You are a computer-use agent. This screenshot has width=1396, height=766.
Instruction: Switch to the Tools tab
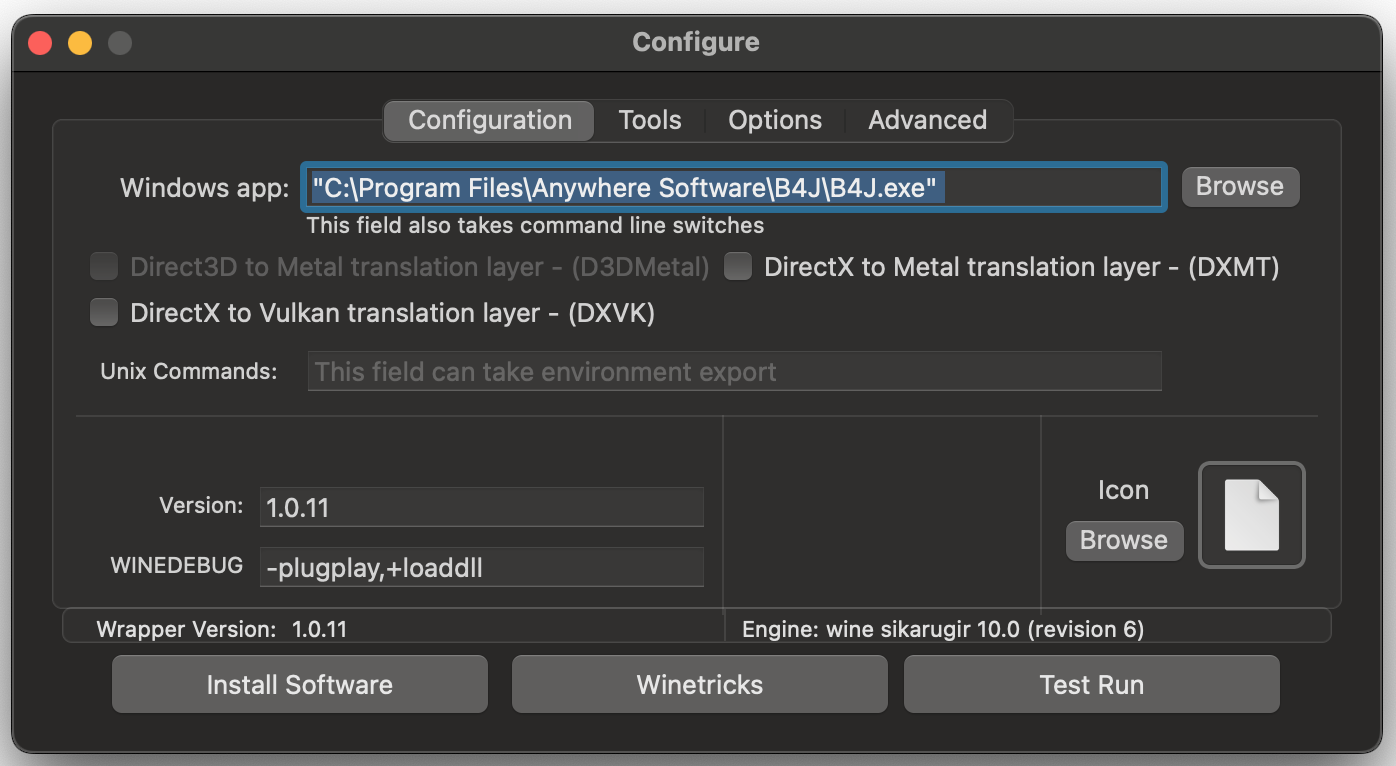pyautogui.click(x=649, y=120)
